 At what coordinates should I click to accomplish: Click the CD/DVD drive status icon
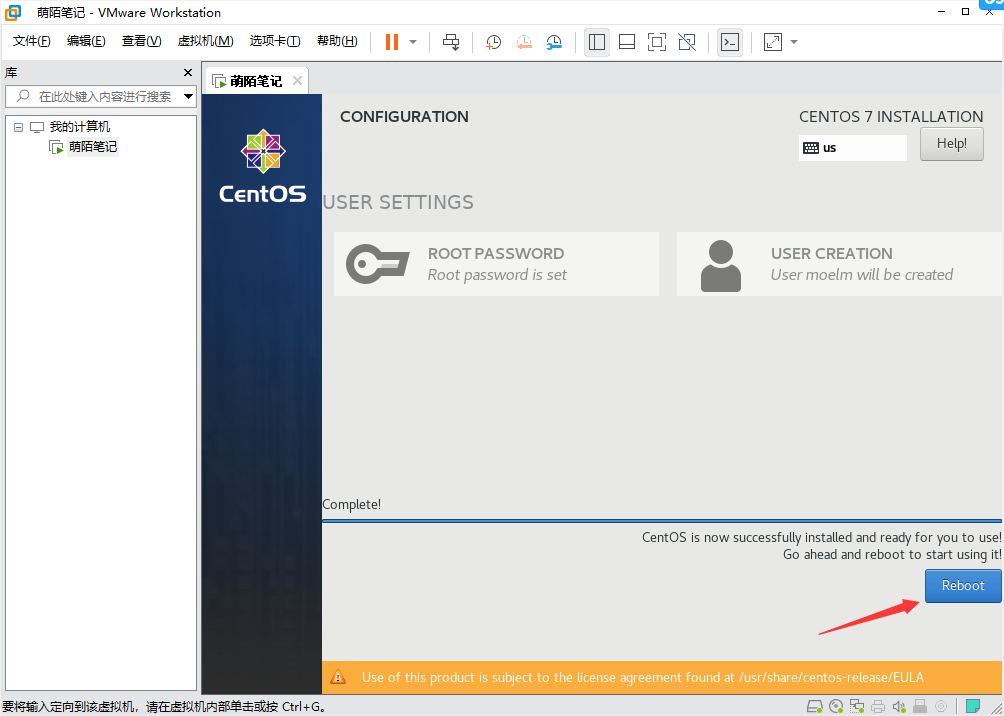(x=836, y=707)
